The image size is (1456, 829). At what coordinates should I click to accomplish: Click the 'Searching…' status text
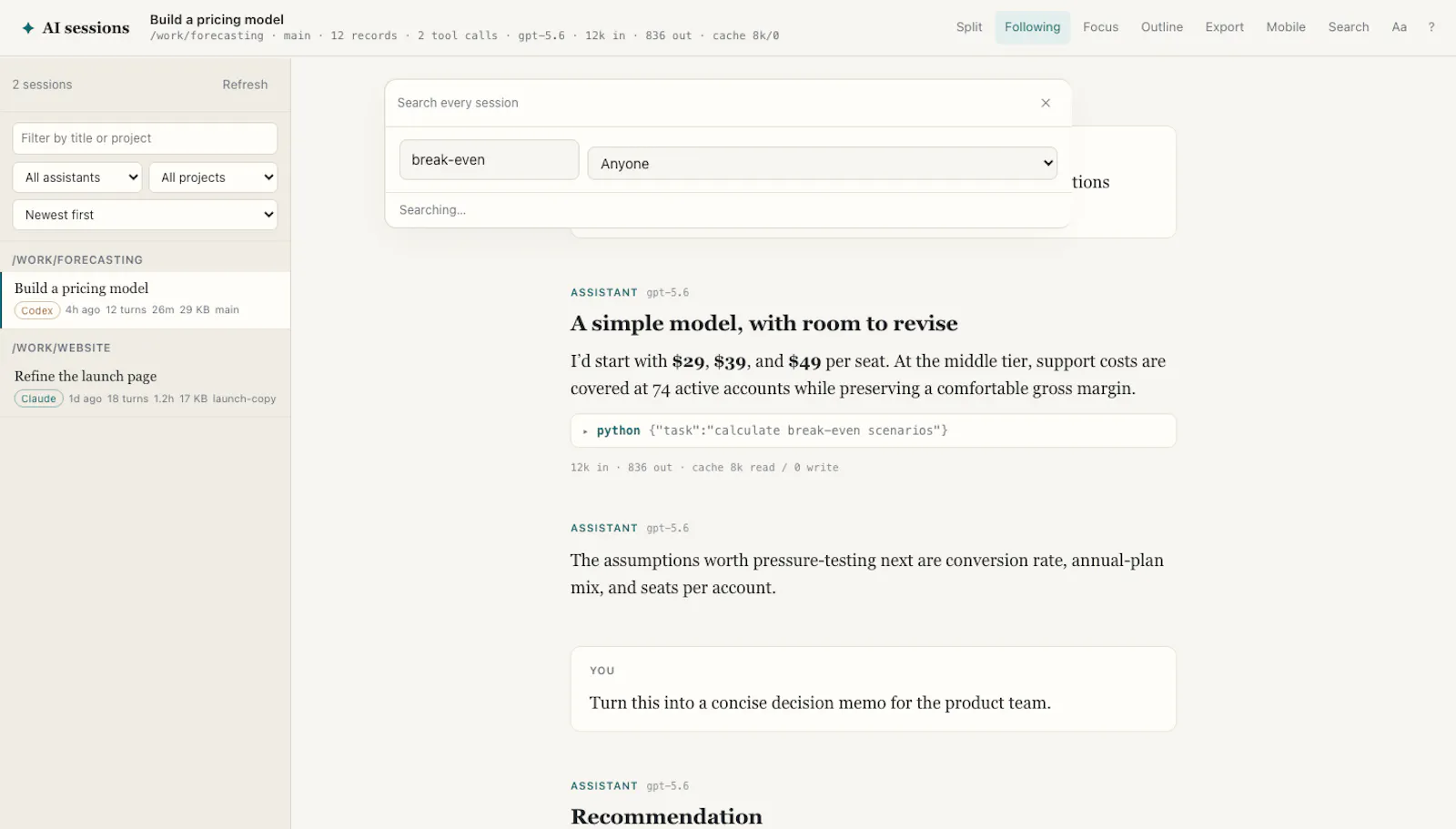tap(432, 210)
